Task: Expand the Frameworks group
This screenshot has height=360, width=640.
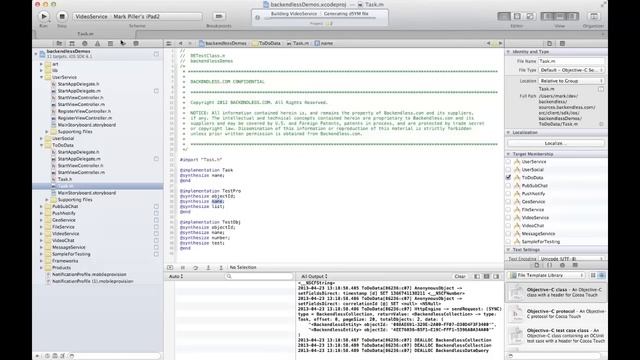Action: (x=42, y=261)
